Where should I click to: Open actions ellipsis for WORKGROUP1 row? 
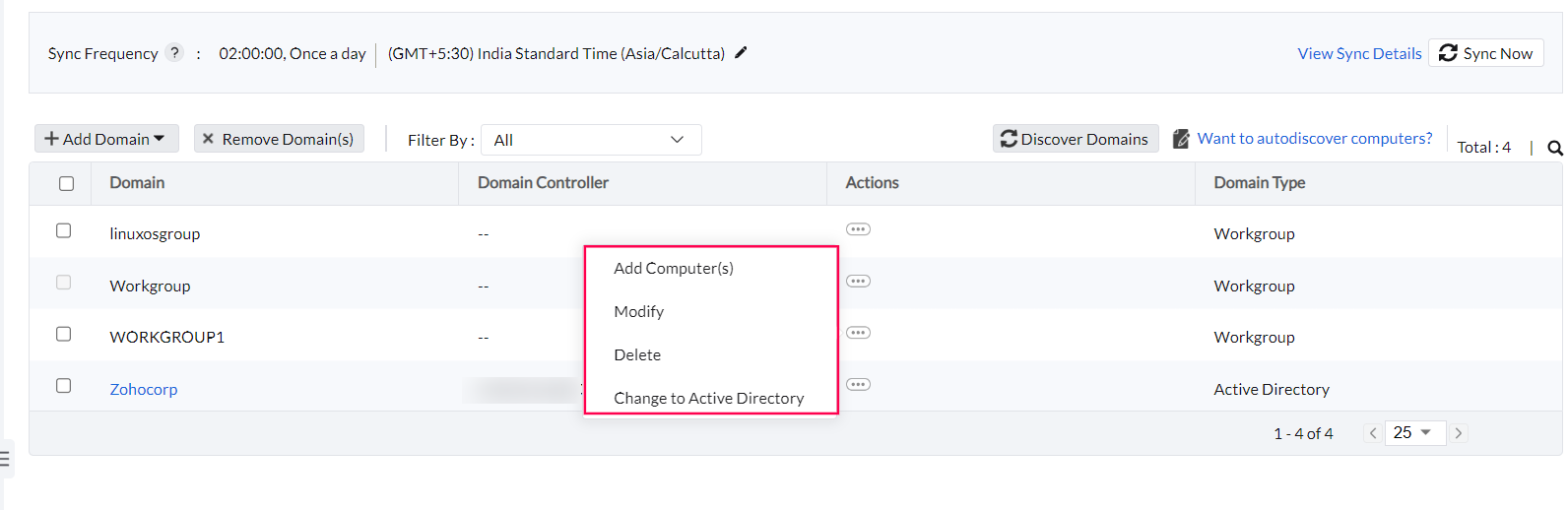858,333
